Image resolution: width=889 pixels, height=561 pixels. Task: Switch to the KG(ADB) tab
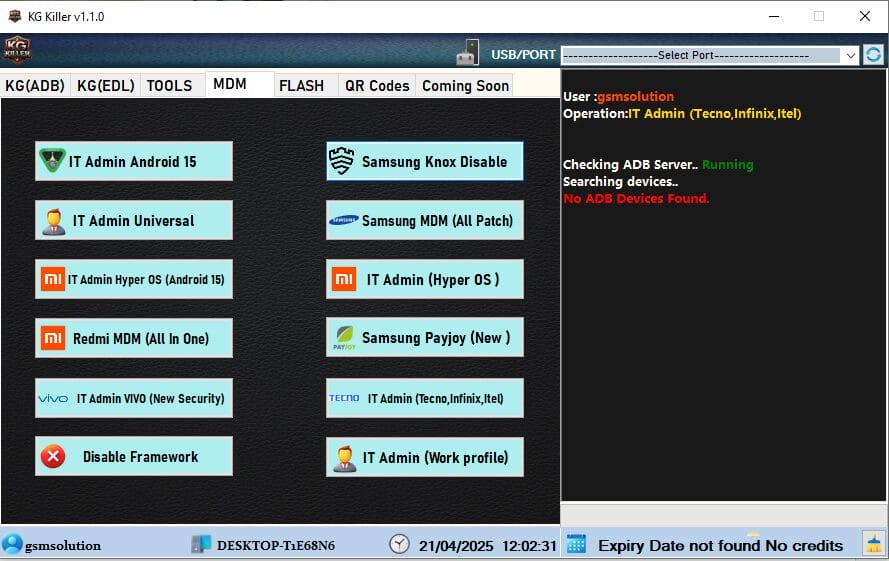(x=35, y=86)
